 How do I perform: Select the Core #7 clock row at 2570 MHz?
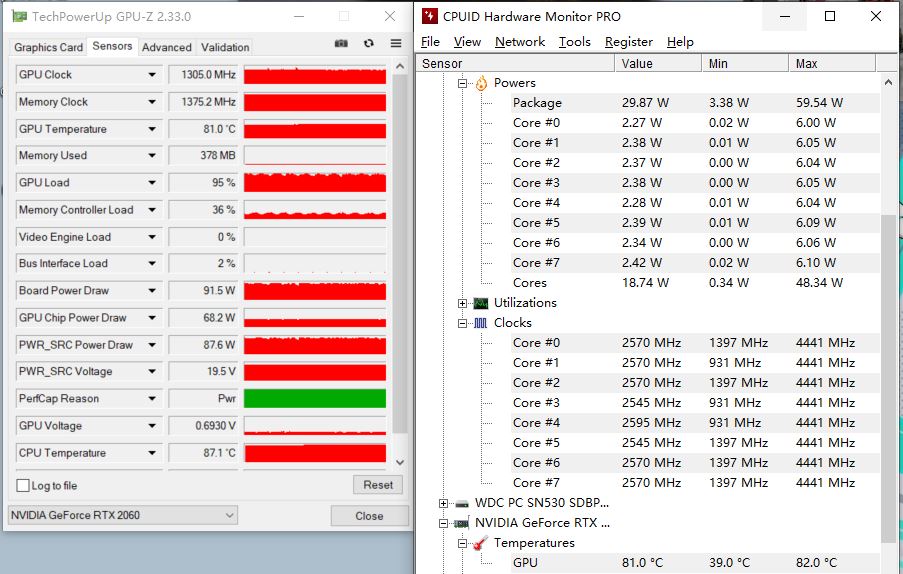tap(695, 483)
